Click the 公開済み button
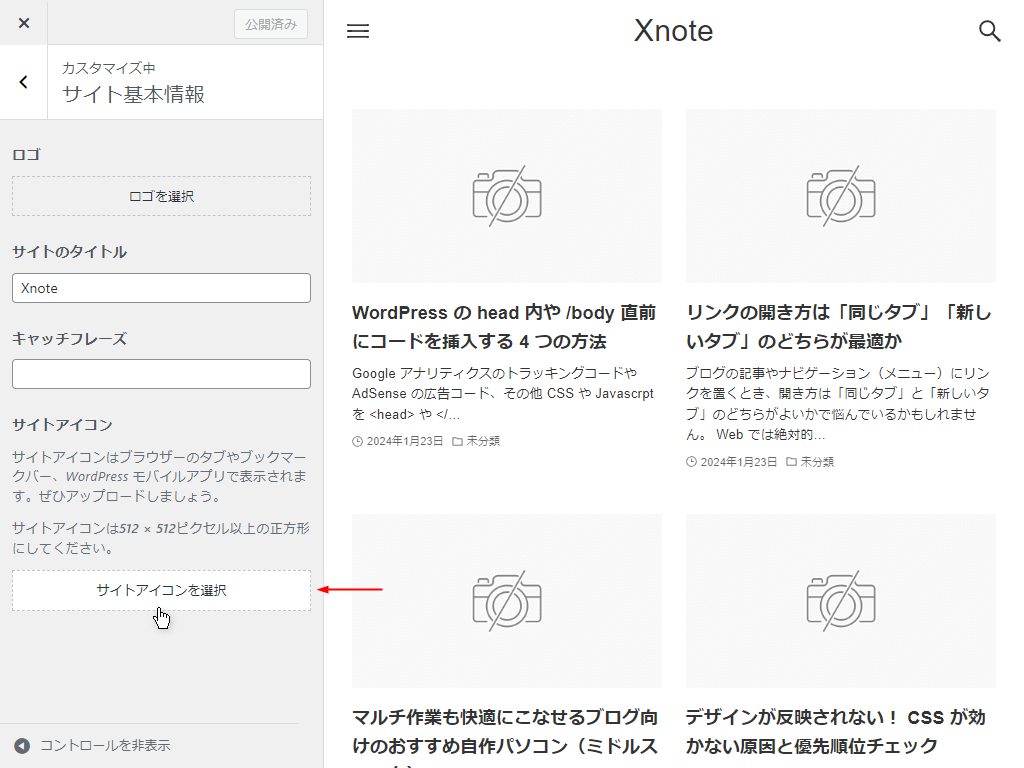 click(270, 22)
